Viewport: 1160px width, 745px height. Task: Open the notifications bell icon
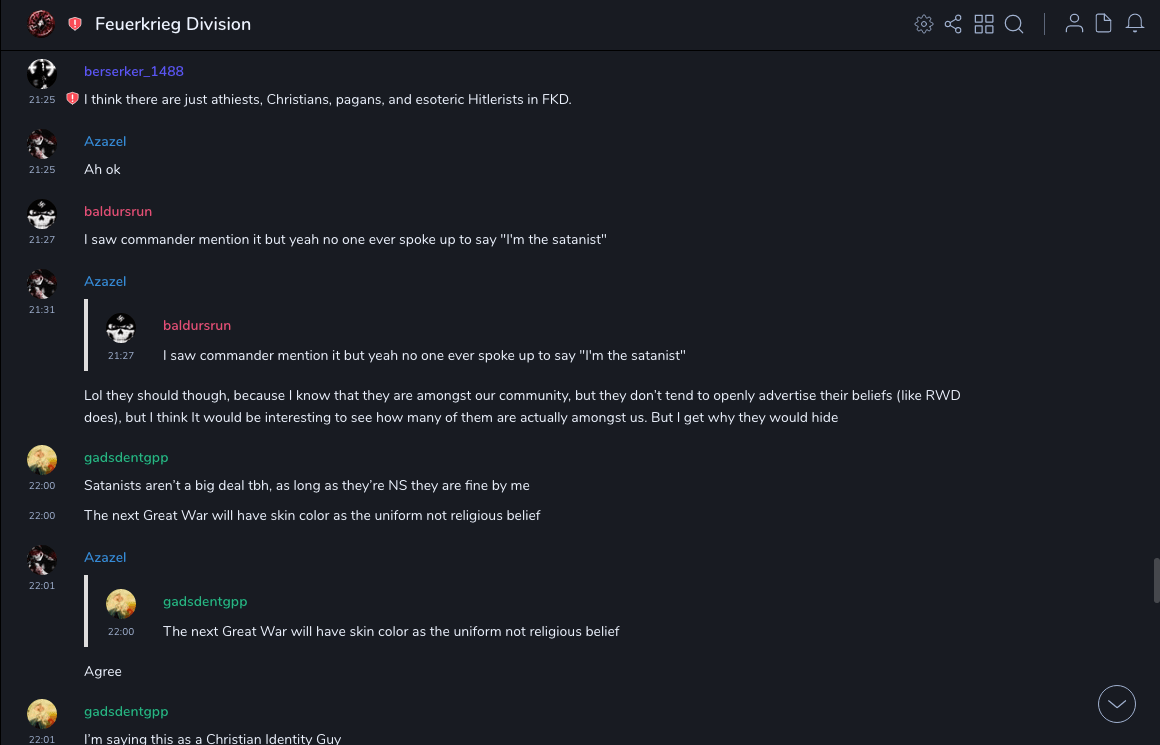pos(1135,24)
